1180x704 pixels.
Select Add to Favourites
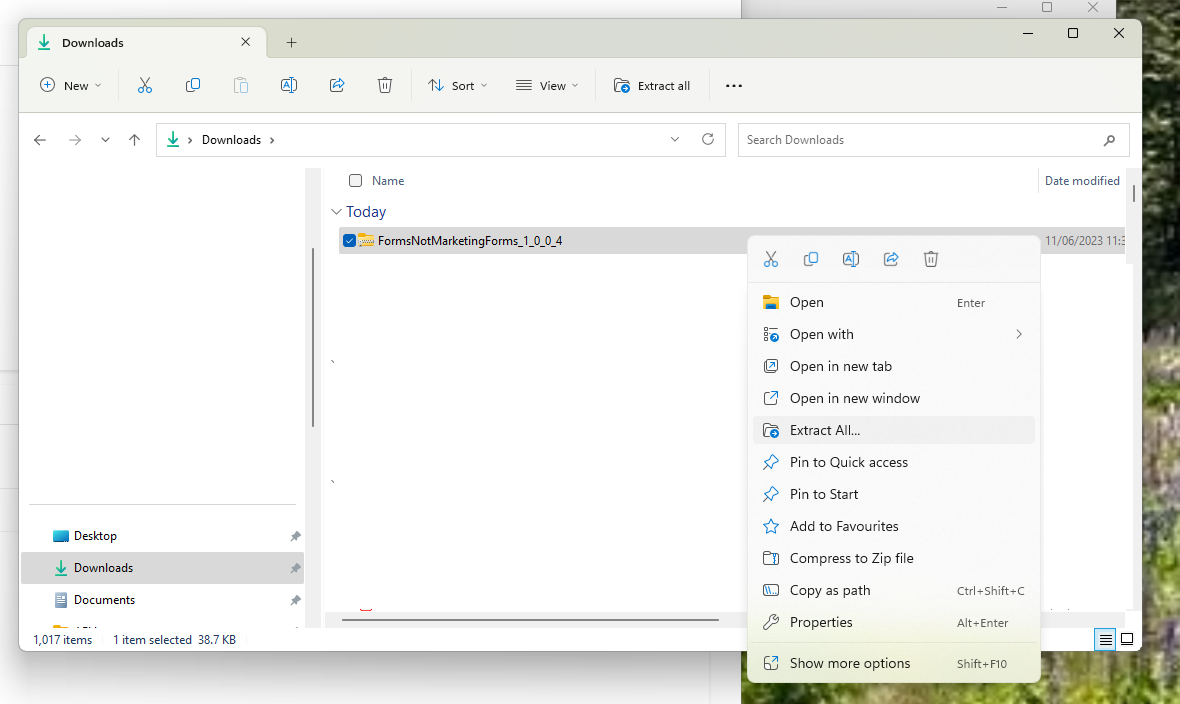[x=893, y=526]
